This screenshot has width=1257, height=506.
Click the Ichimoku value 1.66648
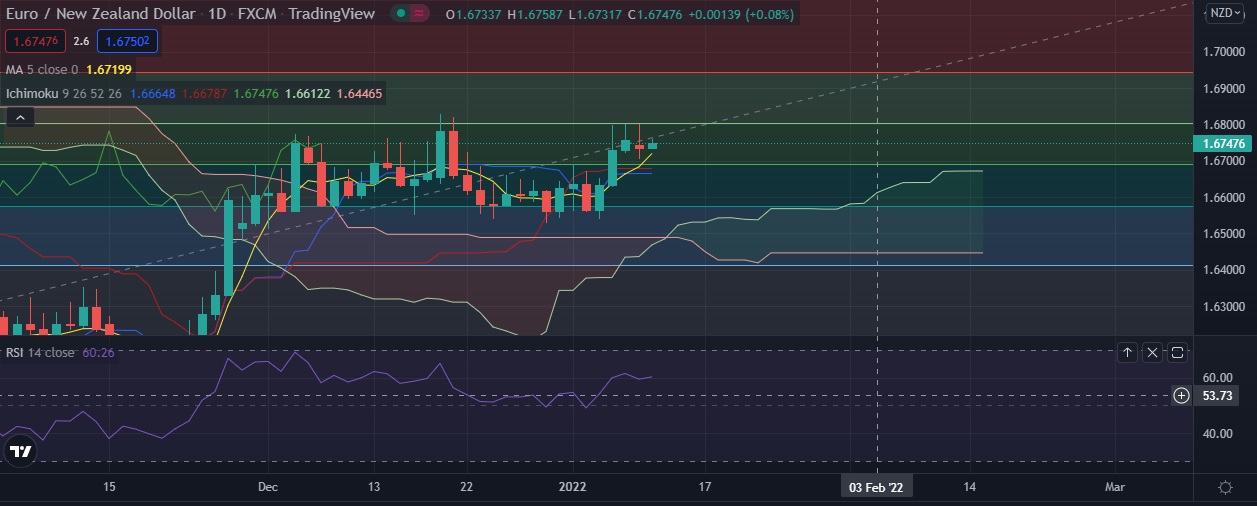pyautogui.click(x=153, y=94)
